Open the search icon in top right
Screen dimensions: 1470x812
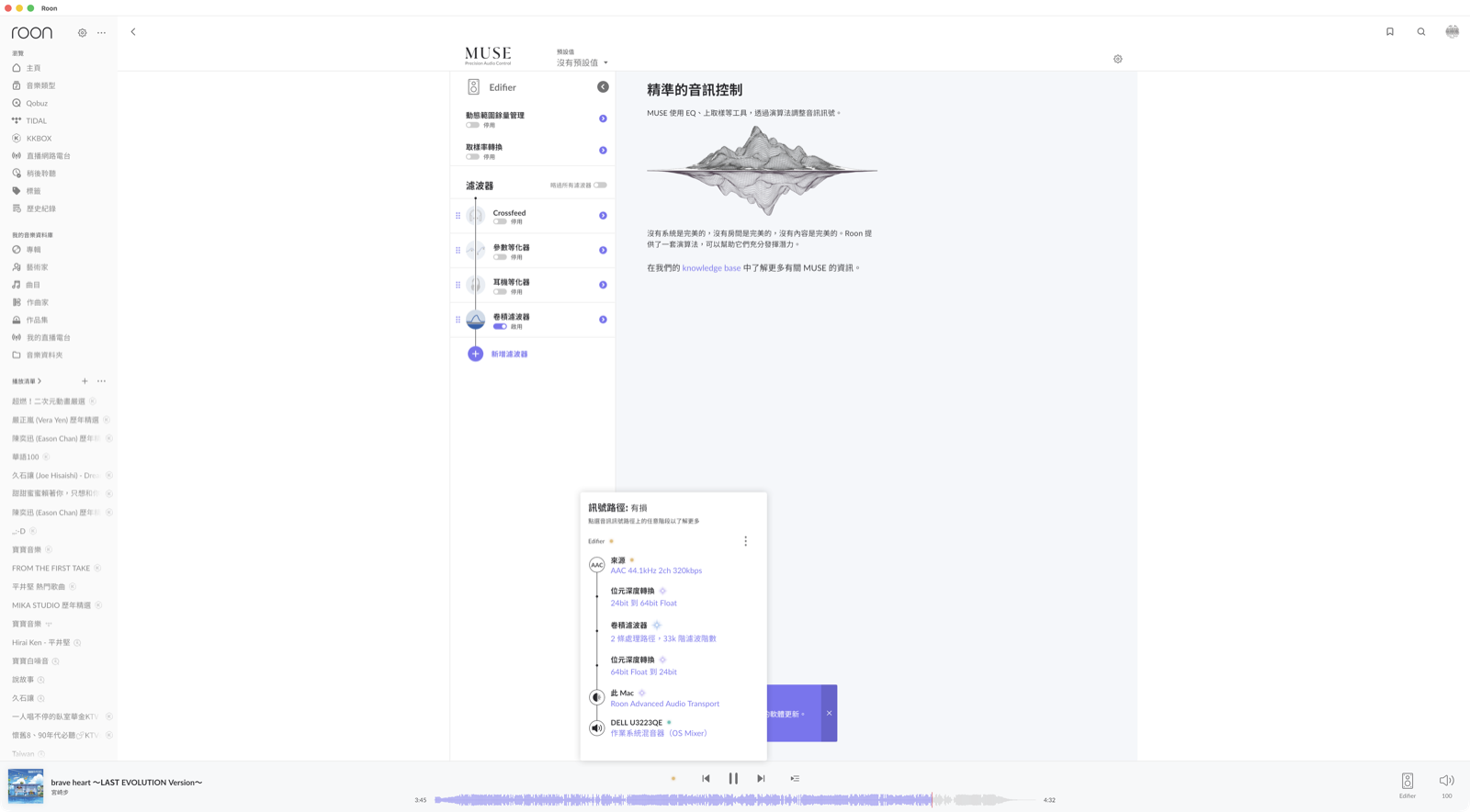[1421, 32]
